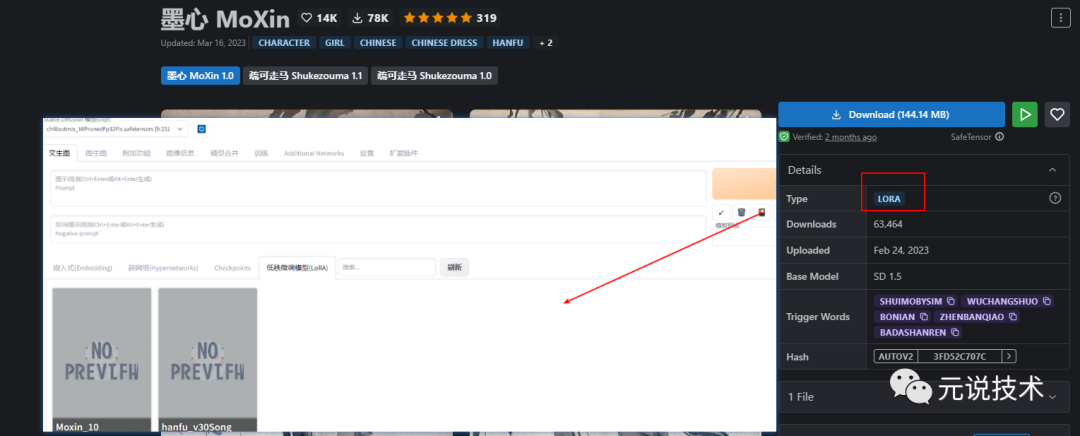
Task: Click the heart favorite button beside Download
Action: [x=1057, y=114]
